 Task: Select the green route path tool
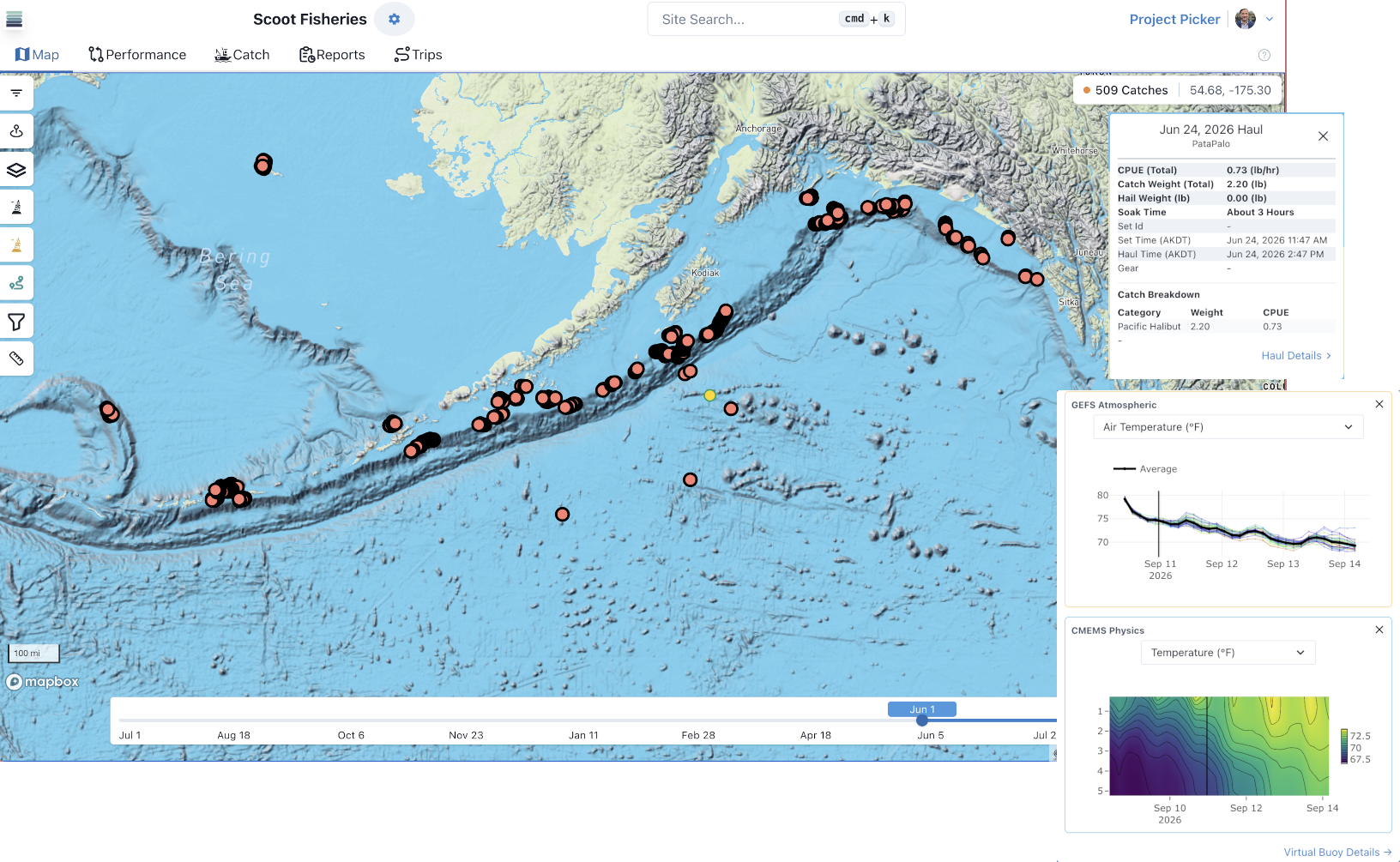16,283
